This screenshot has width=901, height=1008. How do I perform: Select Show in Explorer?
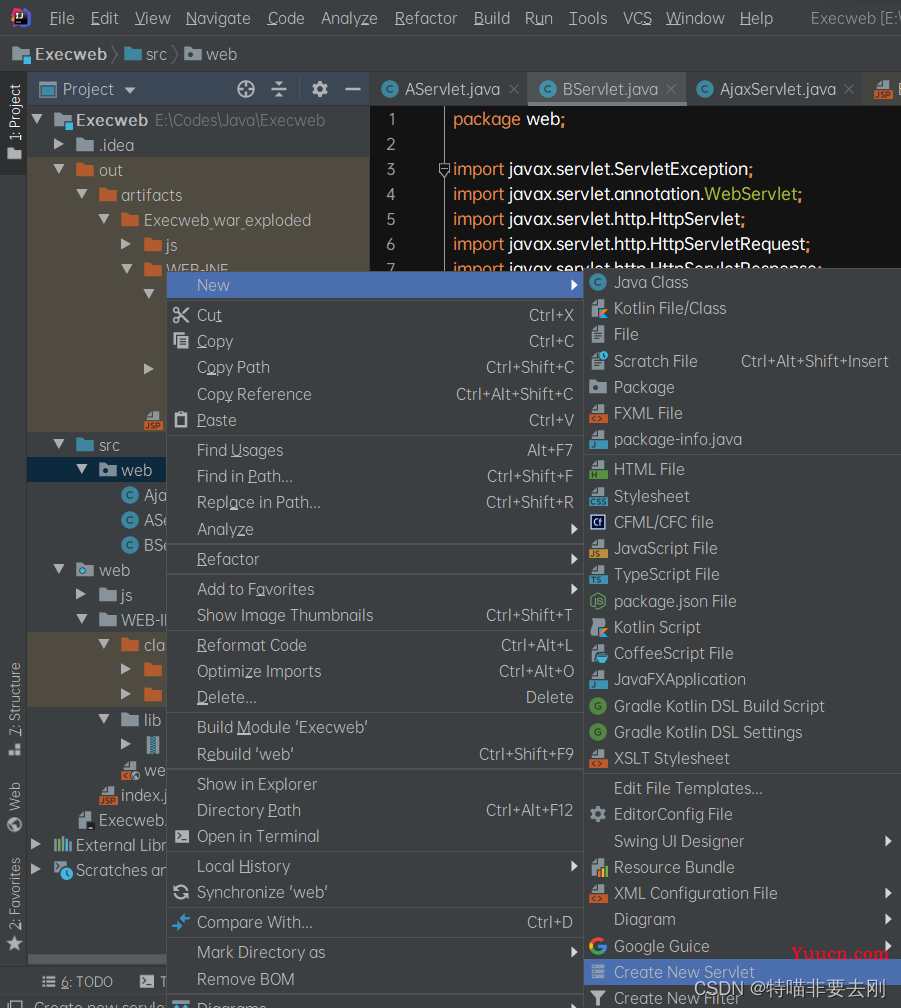[x=375, y=784]
